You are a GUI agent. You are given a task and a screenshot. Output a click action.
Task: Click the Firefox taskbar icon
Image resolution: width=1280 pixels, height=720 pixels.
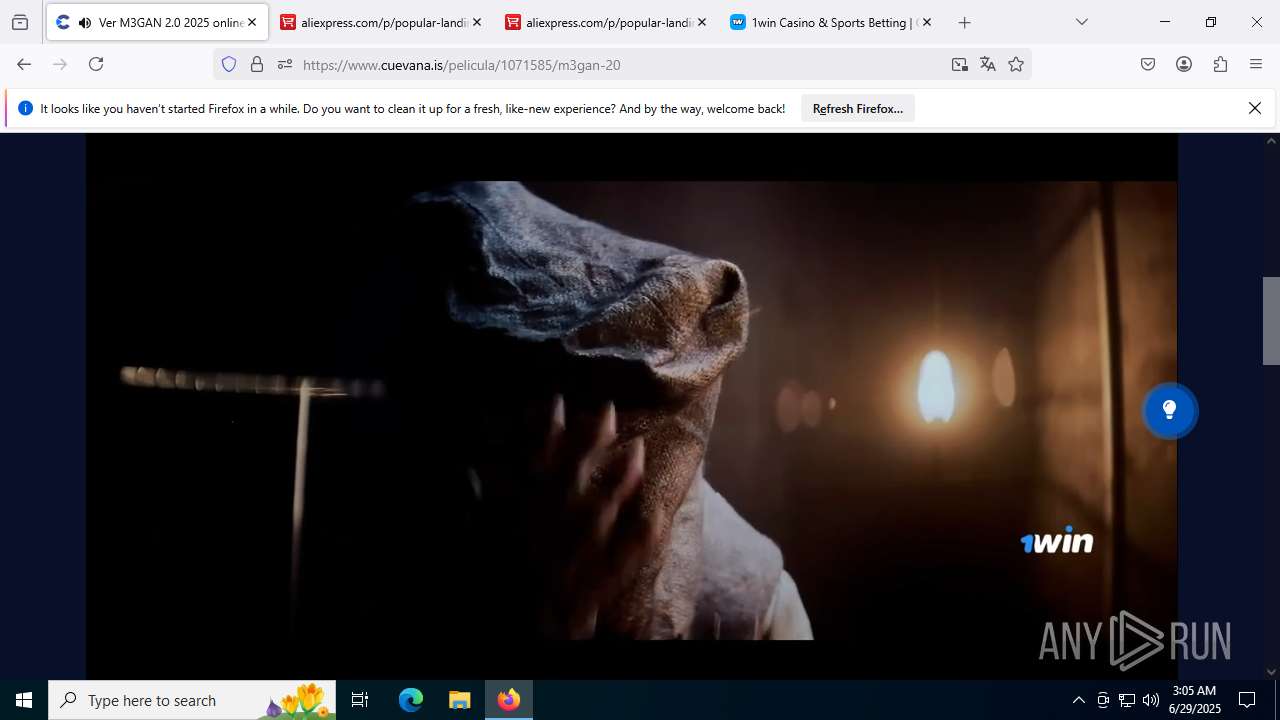point(509,700)
